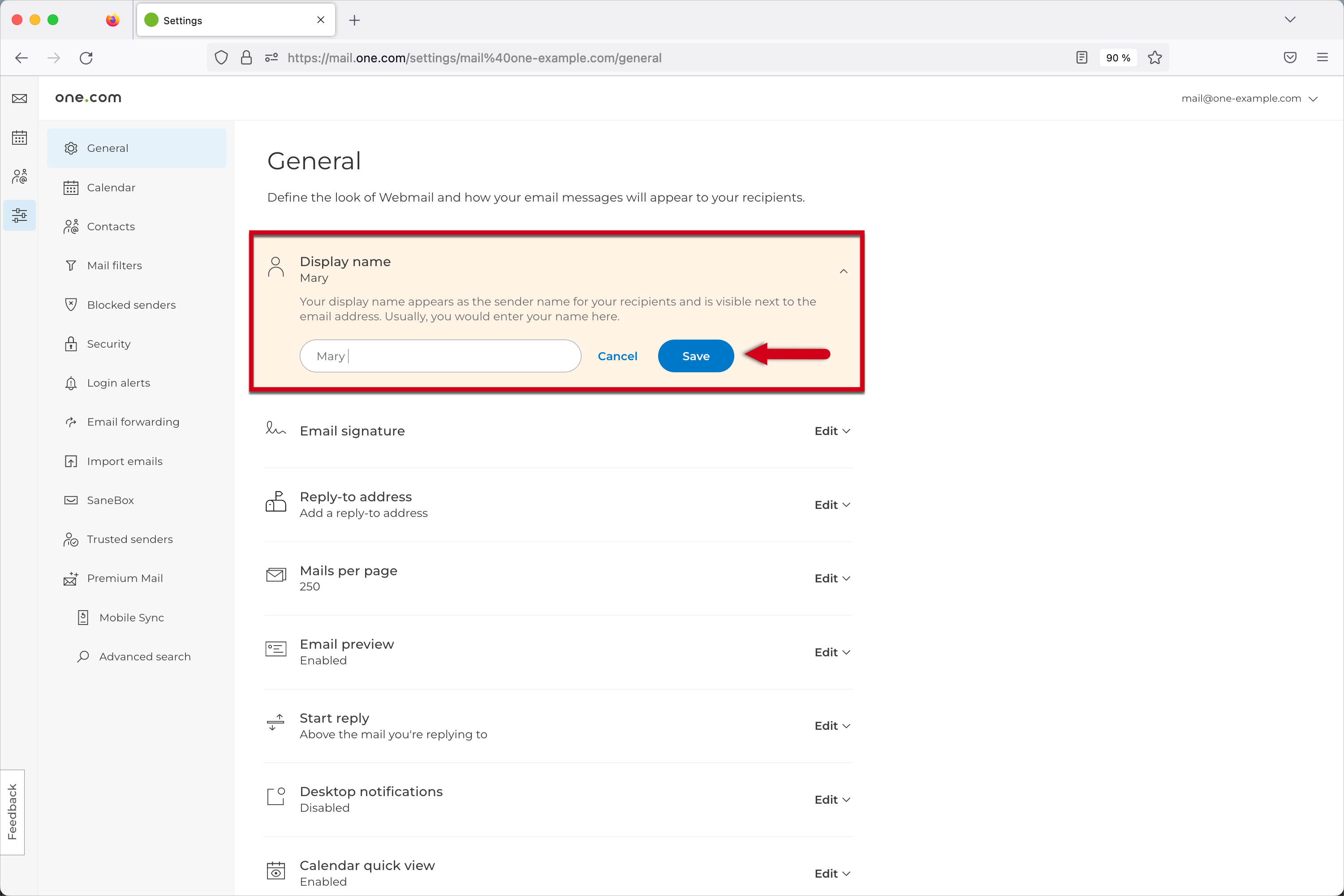Open Blocked senders settings
The height and width of the screenshot is (896, 1344).
131,305
